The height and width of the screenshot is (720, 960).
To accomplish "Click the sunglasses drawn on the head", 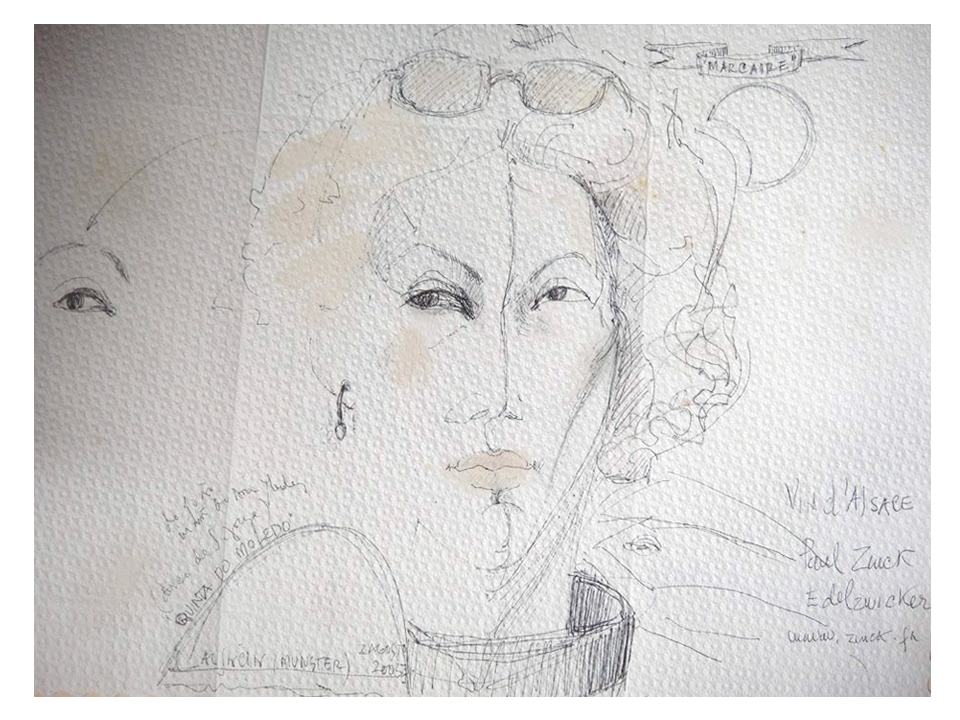I will click(500, 82).
